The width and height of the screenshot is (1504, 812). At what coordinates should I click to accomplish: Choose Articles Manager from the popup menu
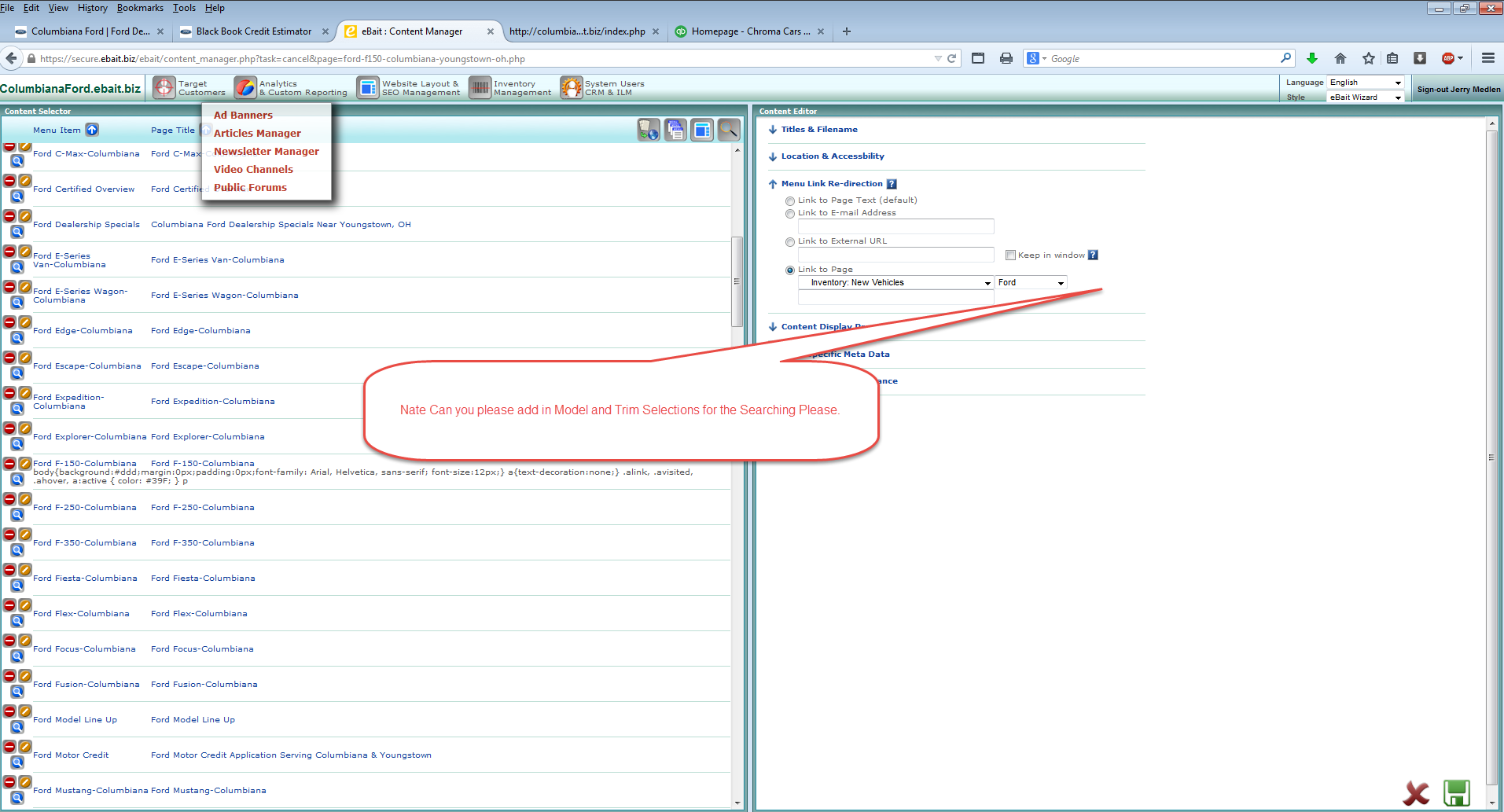(x=257, y=133)
